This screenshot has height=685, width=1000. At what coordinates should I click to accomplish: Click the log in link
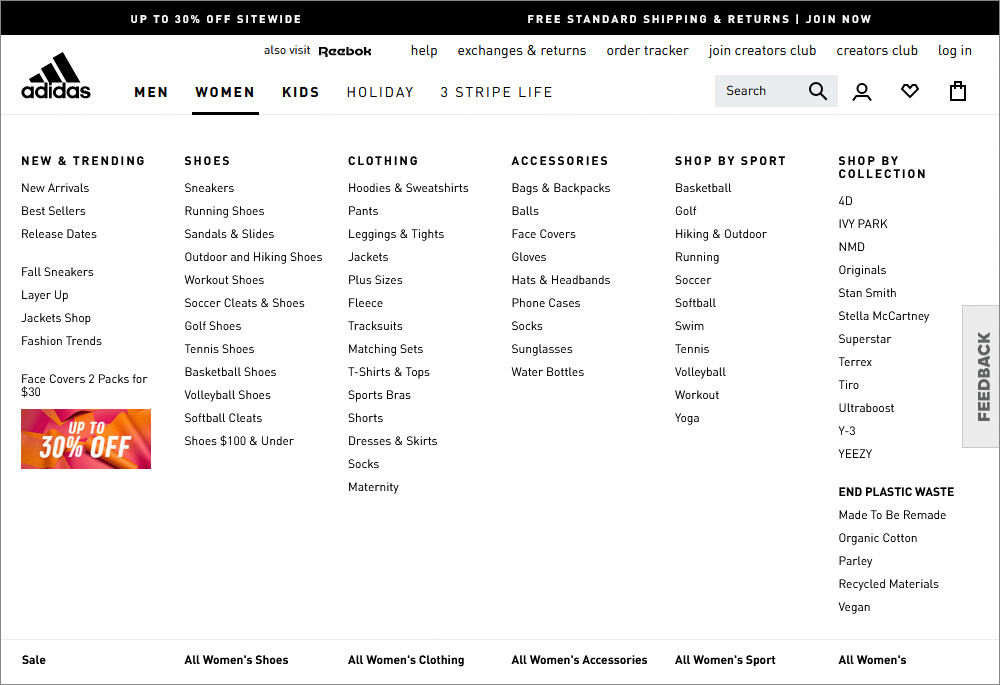pos(955,50)
